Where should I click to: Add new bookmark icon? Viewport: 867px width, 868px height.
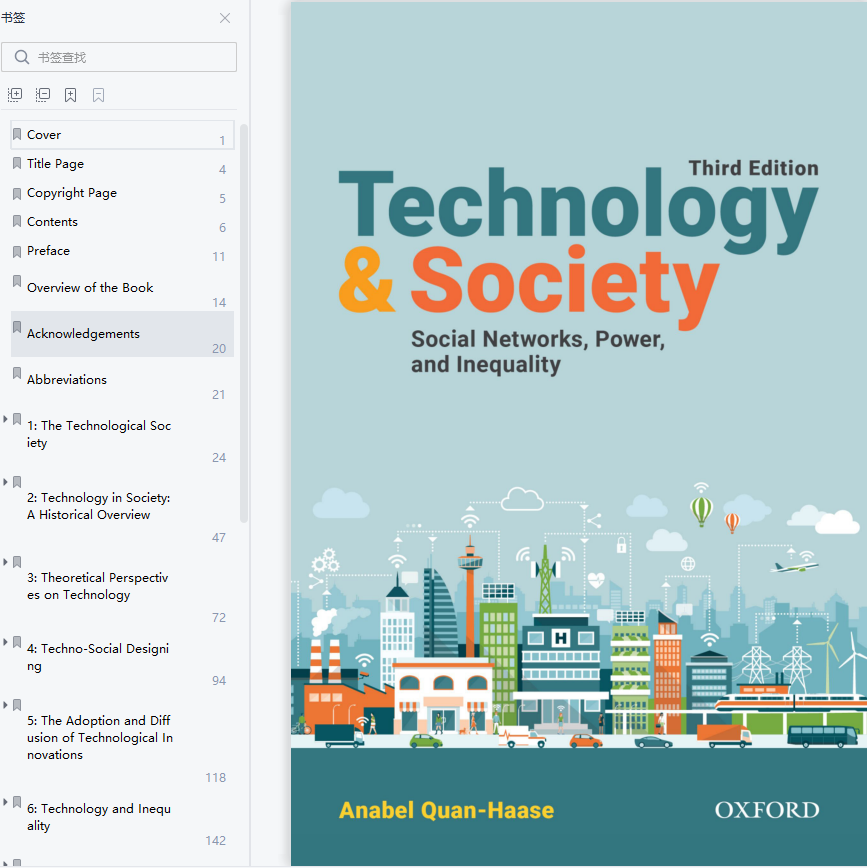tap(70, 95)
